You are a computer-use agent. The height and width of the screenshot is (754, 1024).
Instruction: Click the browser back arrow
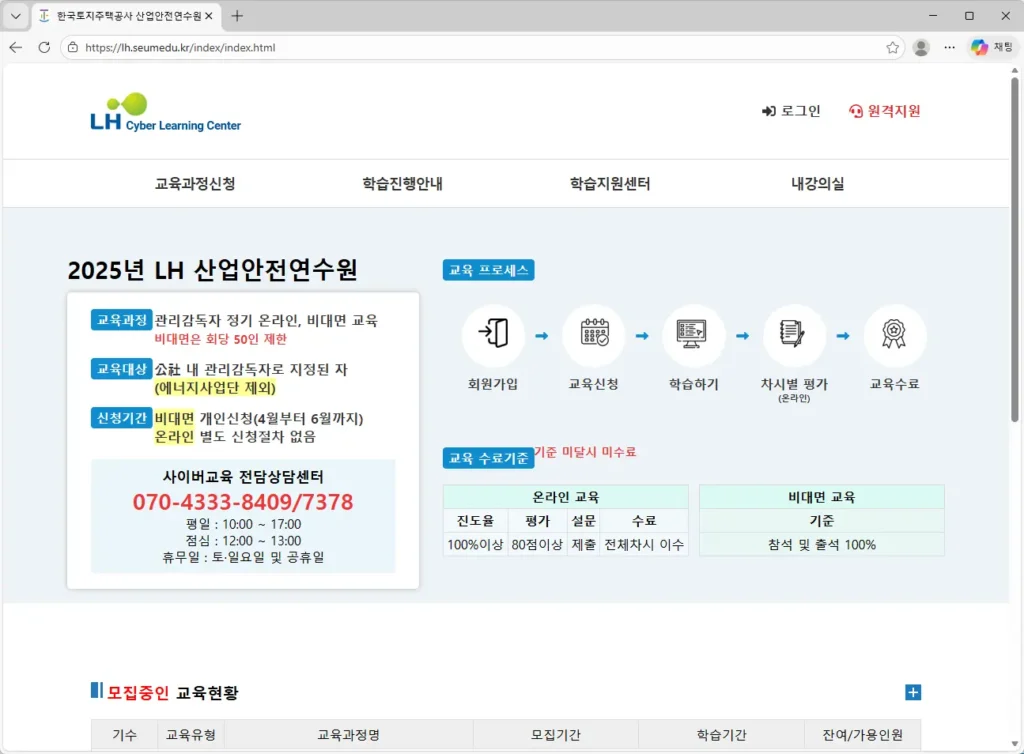pyautogui.click(x=15, y=47)
